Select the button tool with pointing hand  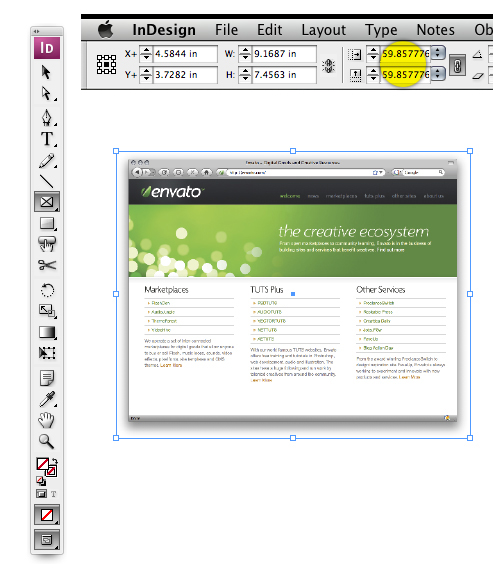click(47, 244)
